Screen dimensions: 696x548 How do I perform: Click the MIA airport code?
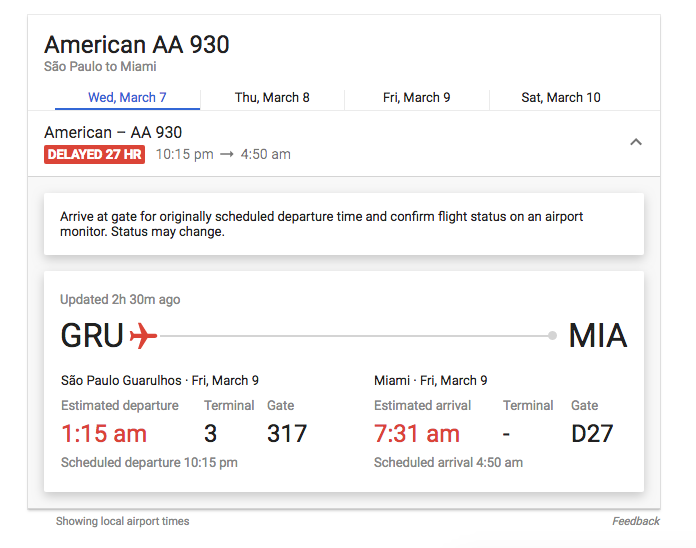point(597,336)
